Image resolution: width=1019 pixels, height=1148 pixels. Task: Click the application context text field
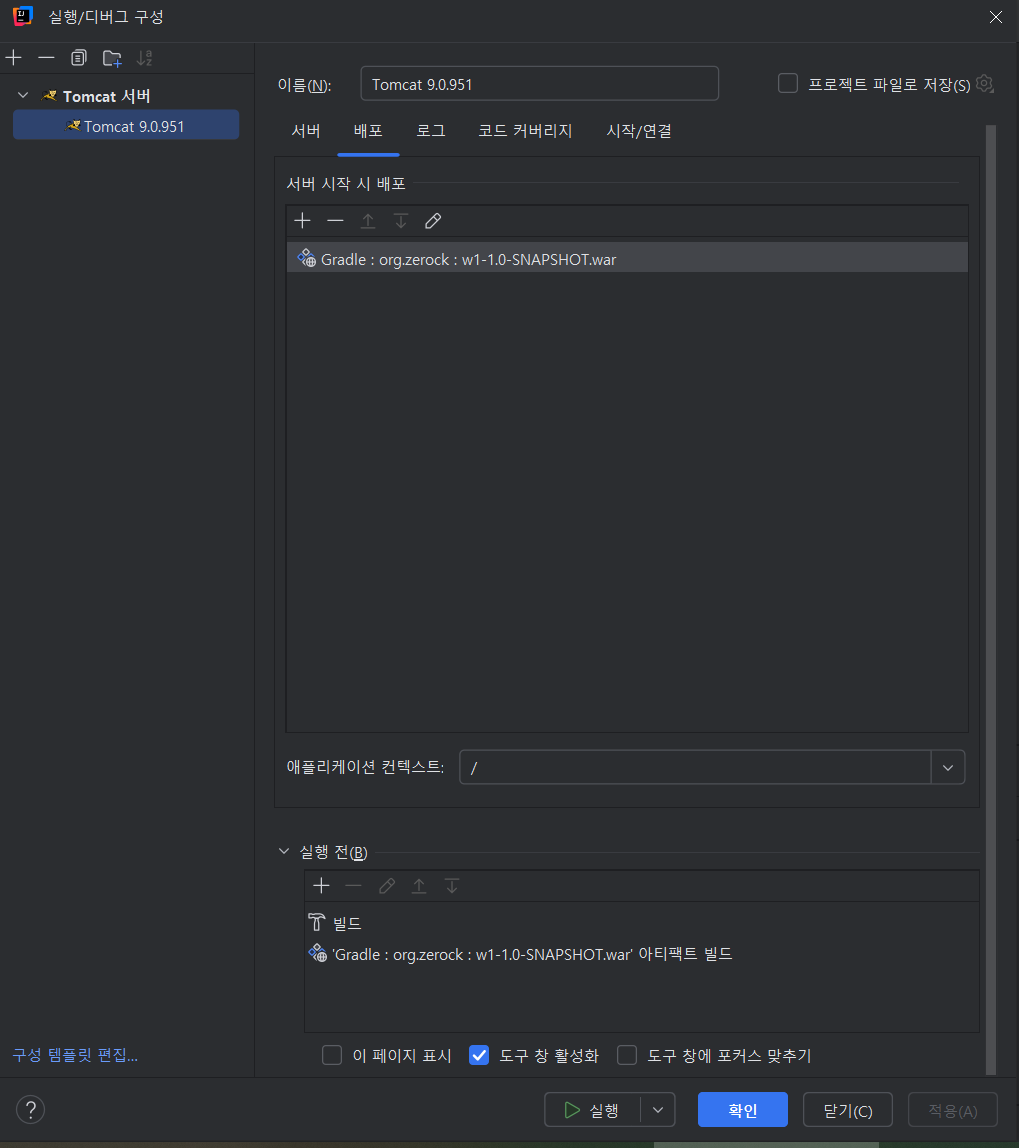(695, 767)
